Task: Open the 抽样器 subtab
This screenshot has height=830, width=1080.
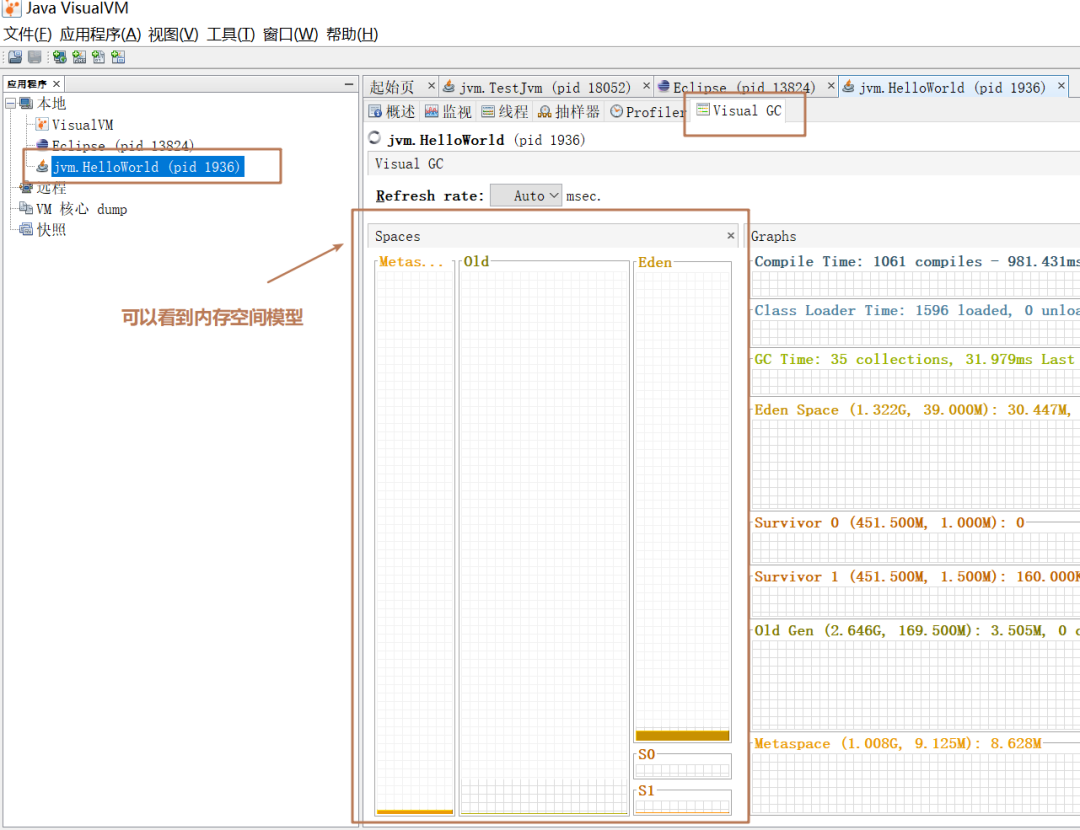Action: [x=569, y=112]
